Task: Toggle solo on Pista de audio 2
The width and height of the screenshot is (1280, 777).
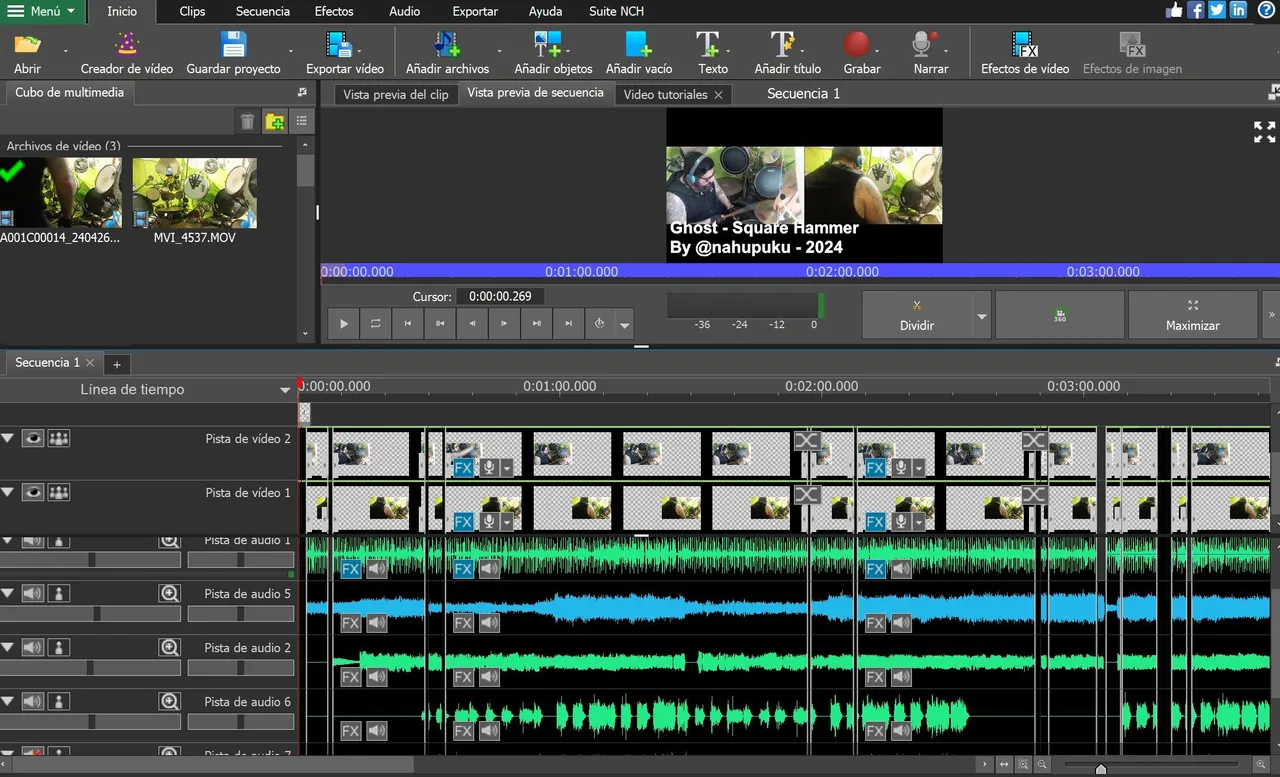Action: tap(59, 647)
